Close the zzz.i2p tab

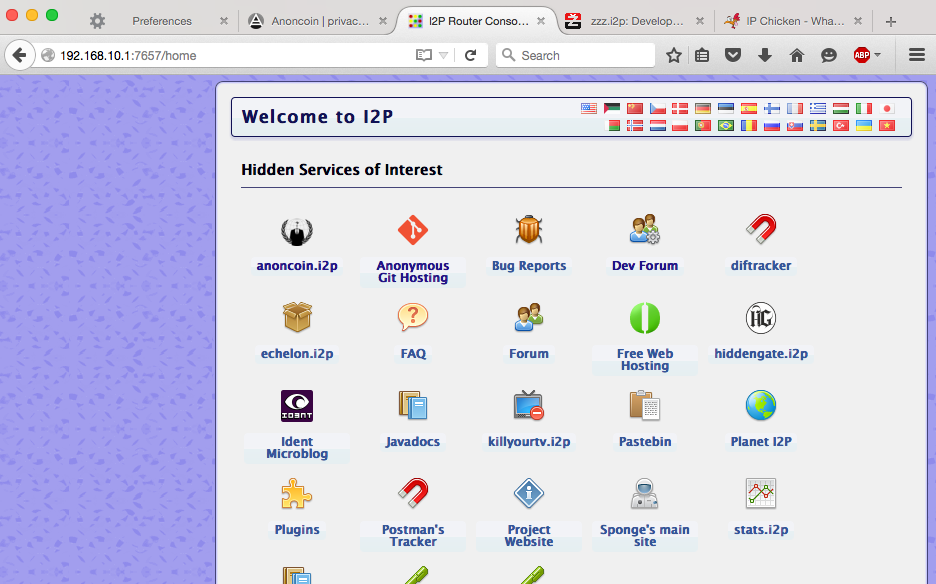click(700, 21)
